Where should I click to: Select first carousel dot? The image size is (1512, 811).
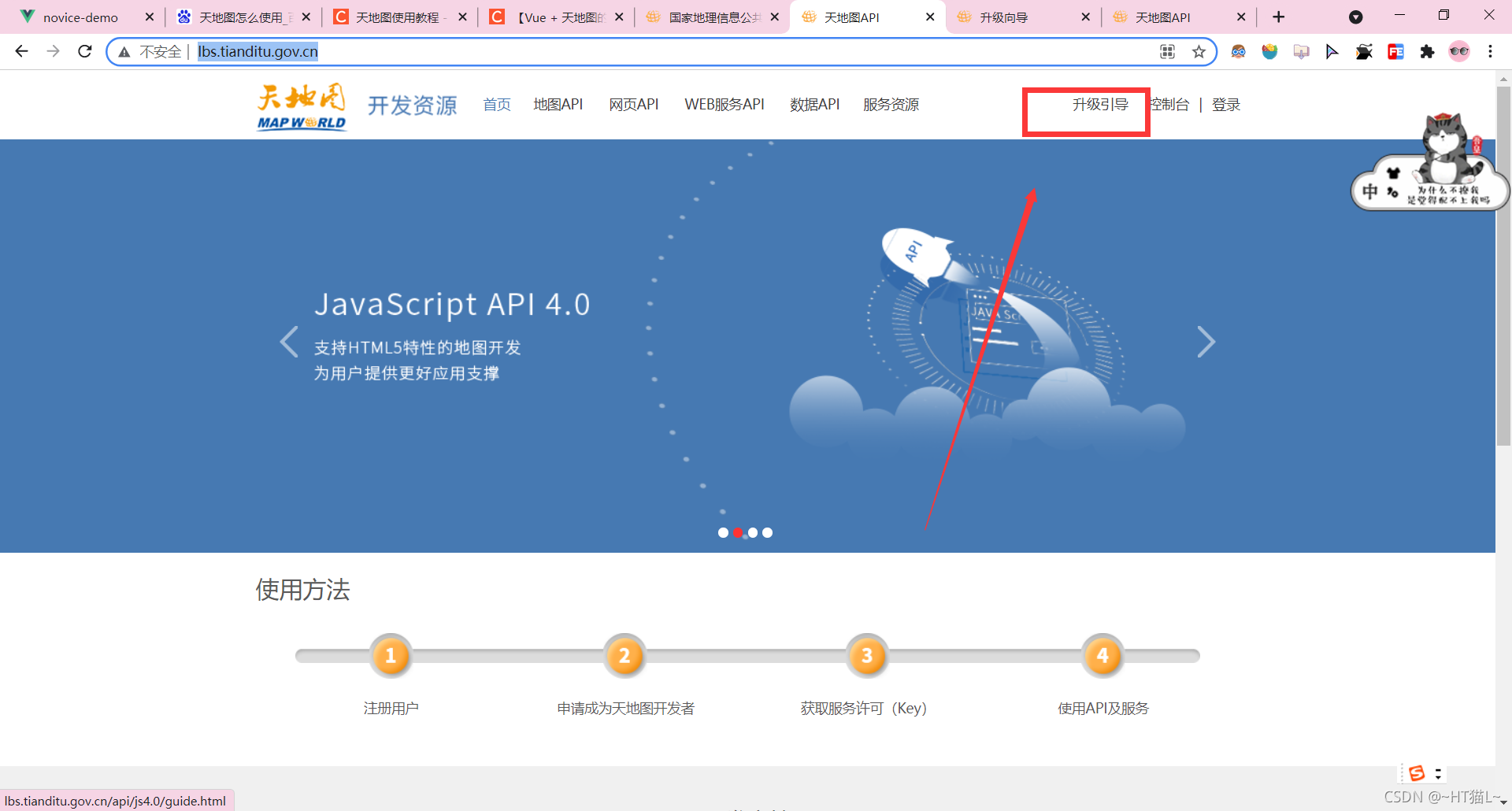tap(723, 533)
